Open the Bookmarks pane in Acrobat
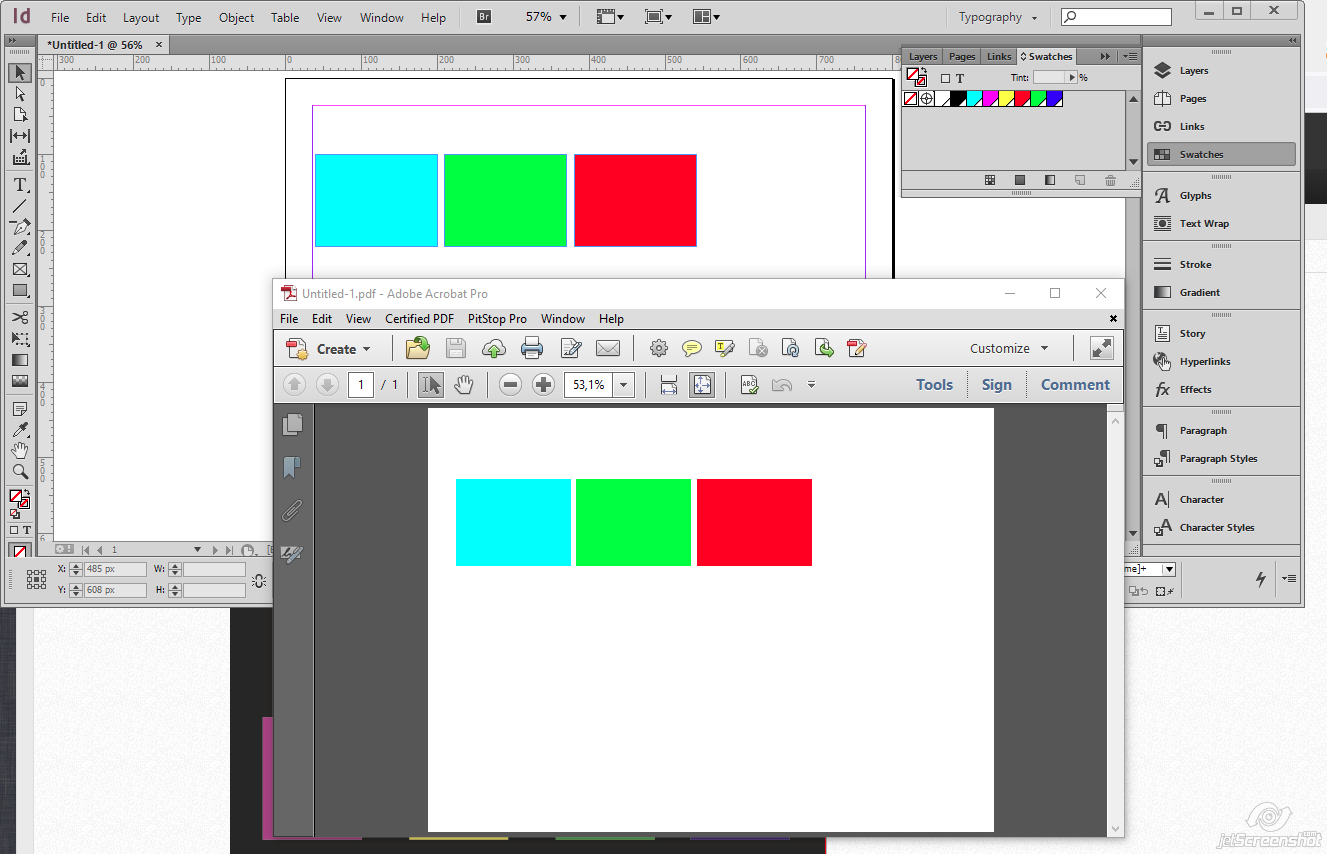This screenshot has height=854, width=1327. click(x=292, y=467)
